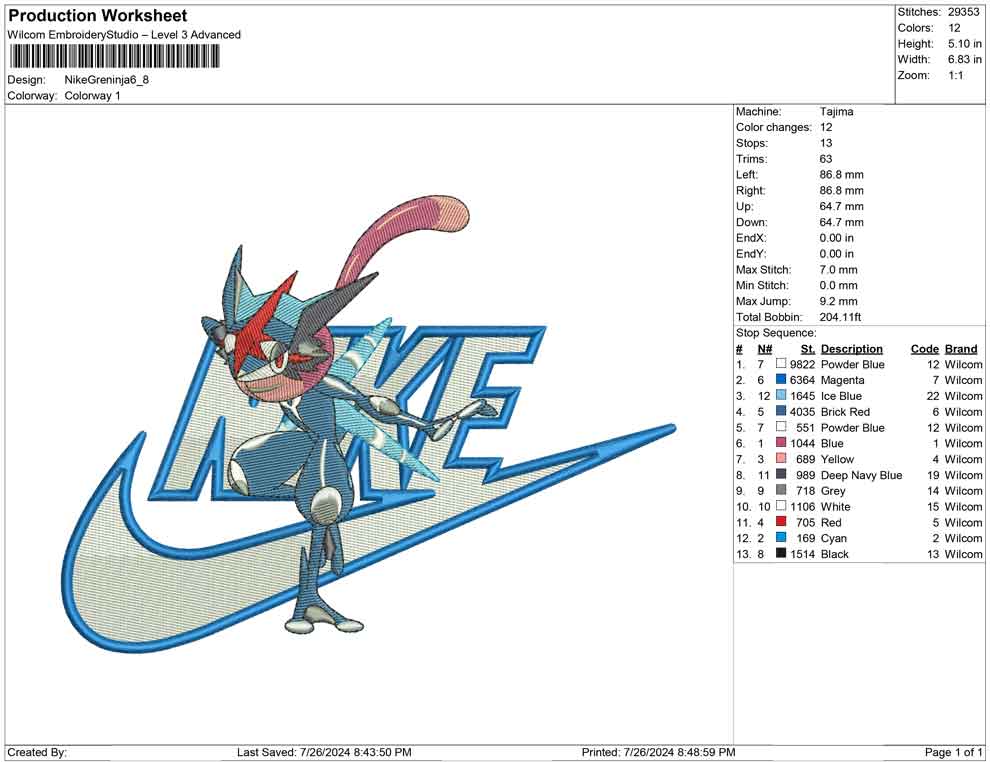Click the 'Brick Red' description text
Image resolution: width=990 pixels, height=762 pixels.
pos(845,412)
